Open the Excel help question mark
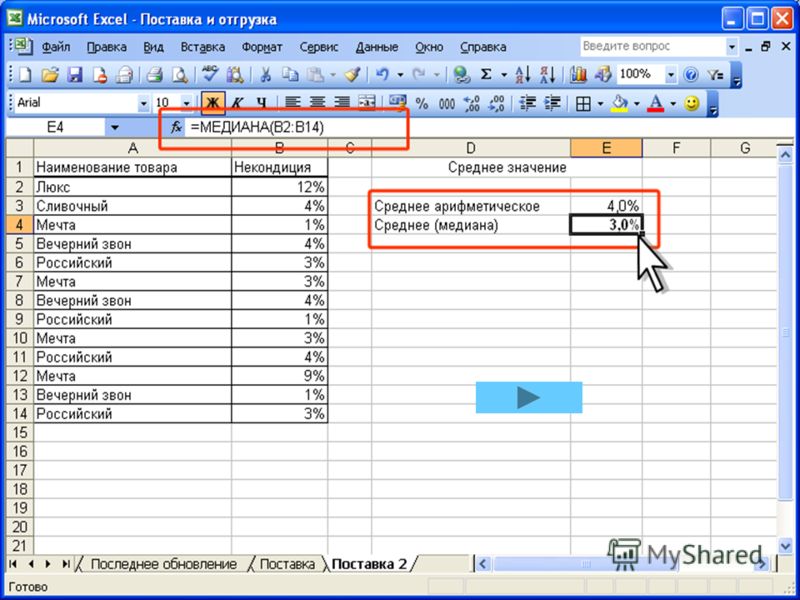Screen dimensions: 800x600 coord(690,75)
